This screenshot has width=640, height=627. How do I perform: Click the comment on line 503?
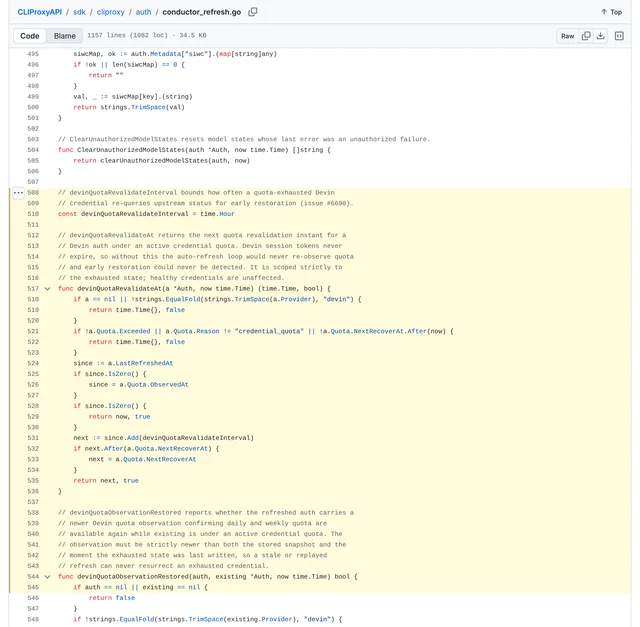click(x=244, y=139)
